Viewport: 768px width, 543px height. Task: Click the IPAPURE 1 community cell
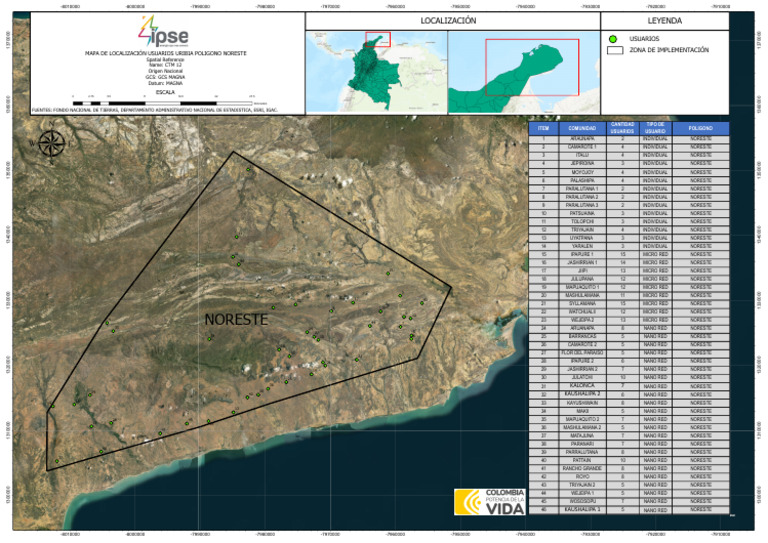coord(582,255)
